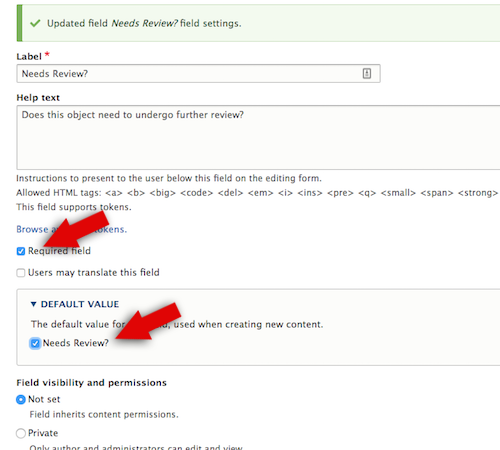This screenshot has width=500, height=450.
Task: Enable Users may translate this field
Action: coord(21,273)
